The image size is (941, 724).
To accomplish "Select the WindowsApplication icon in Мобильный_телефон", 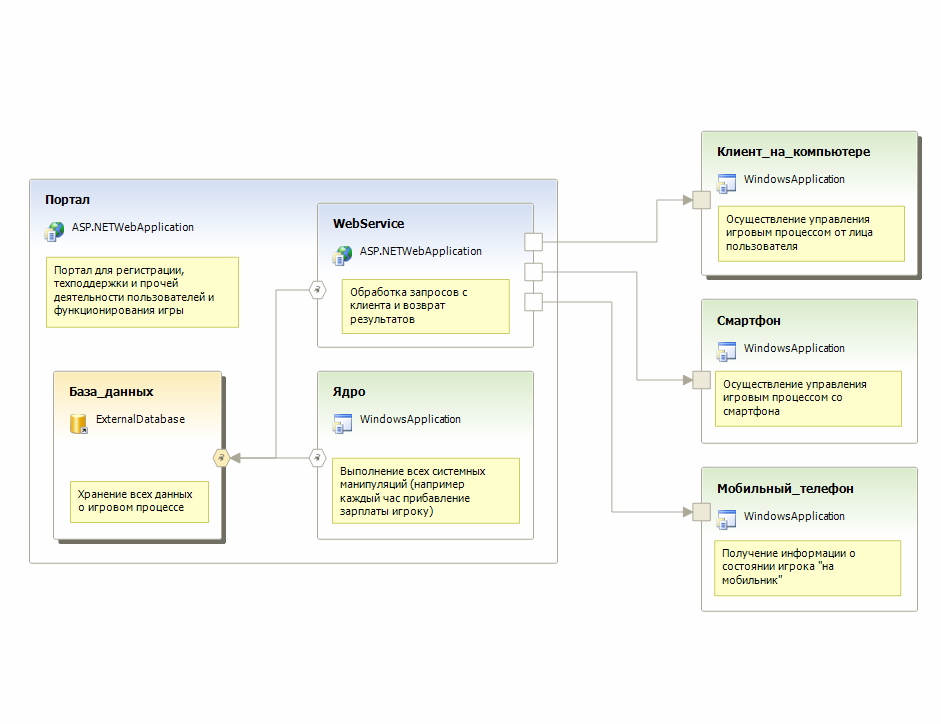I will point(726,520).
